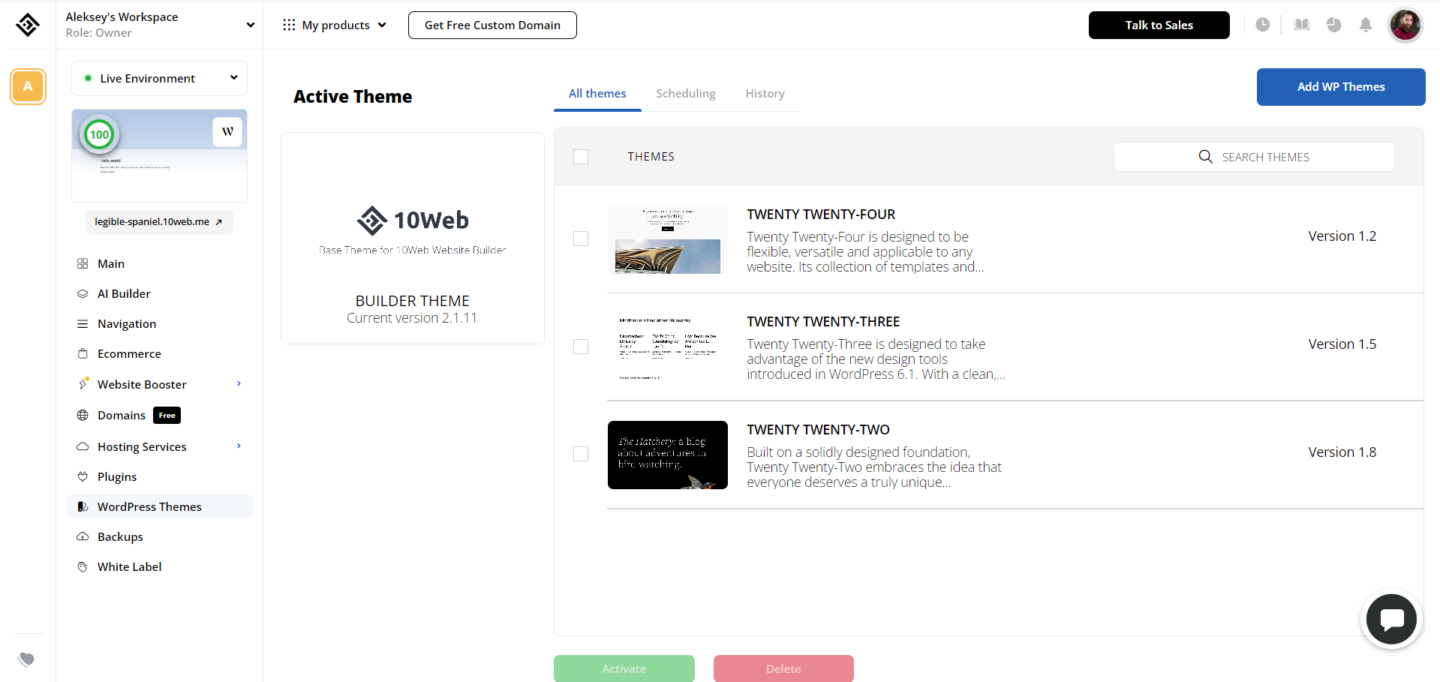Open the book documentation icon
The image size is (1440, 682).
(1301, 25)
